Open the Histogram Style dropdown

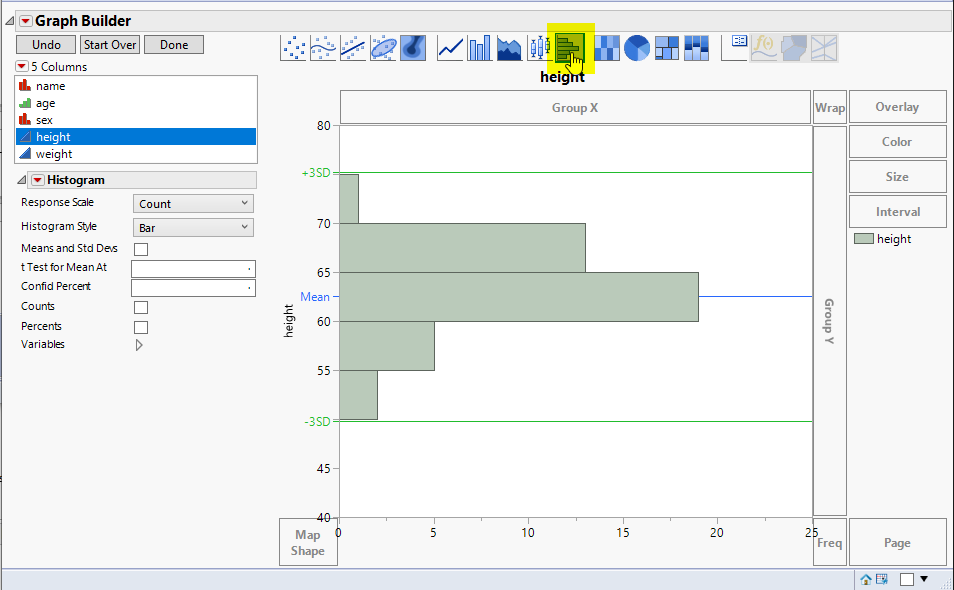pyautogui.click(x=193, y=227)
